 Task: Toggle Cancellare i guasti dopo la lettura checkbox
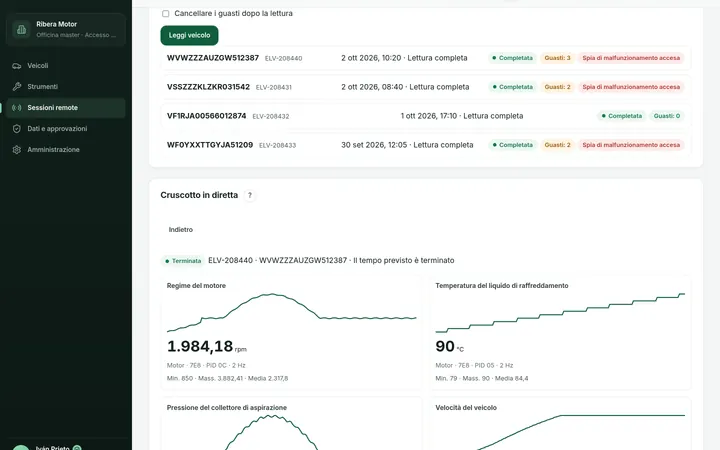click(x=165, y=13)
